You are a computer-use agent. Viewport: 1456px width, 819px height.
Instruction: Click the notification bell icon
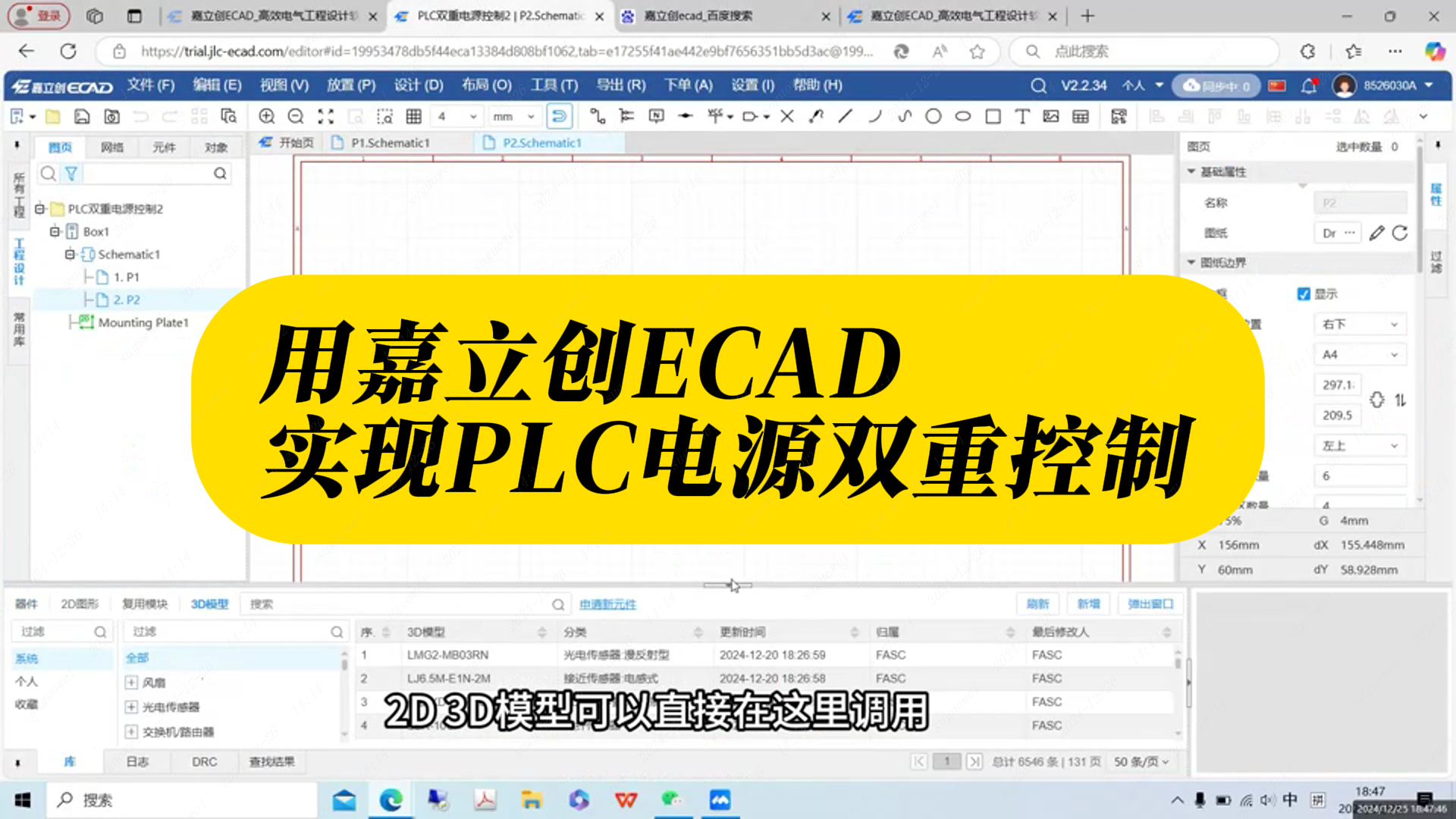[1309, 86]
